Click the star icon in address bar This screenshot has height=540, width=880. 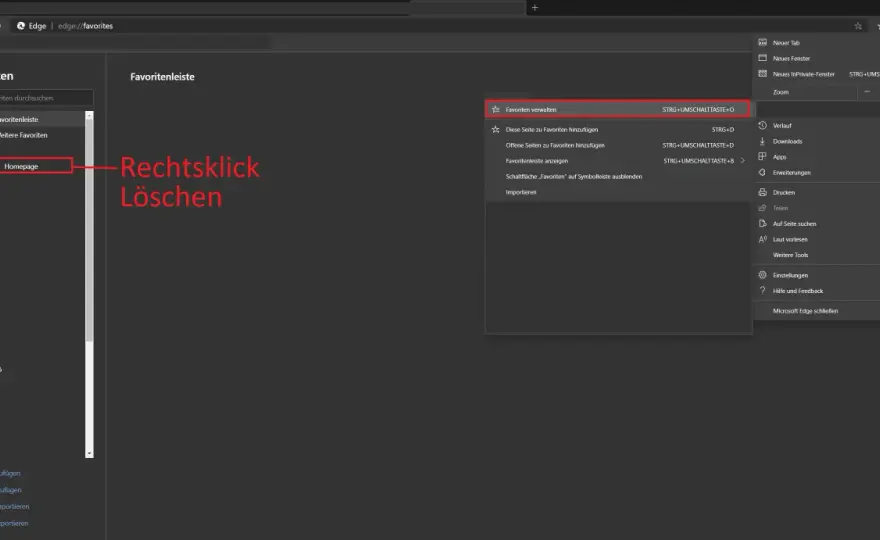(x=858, y=26)
